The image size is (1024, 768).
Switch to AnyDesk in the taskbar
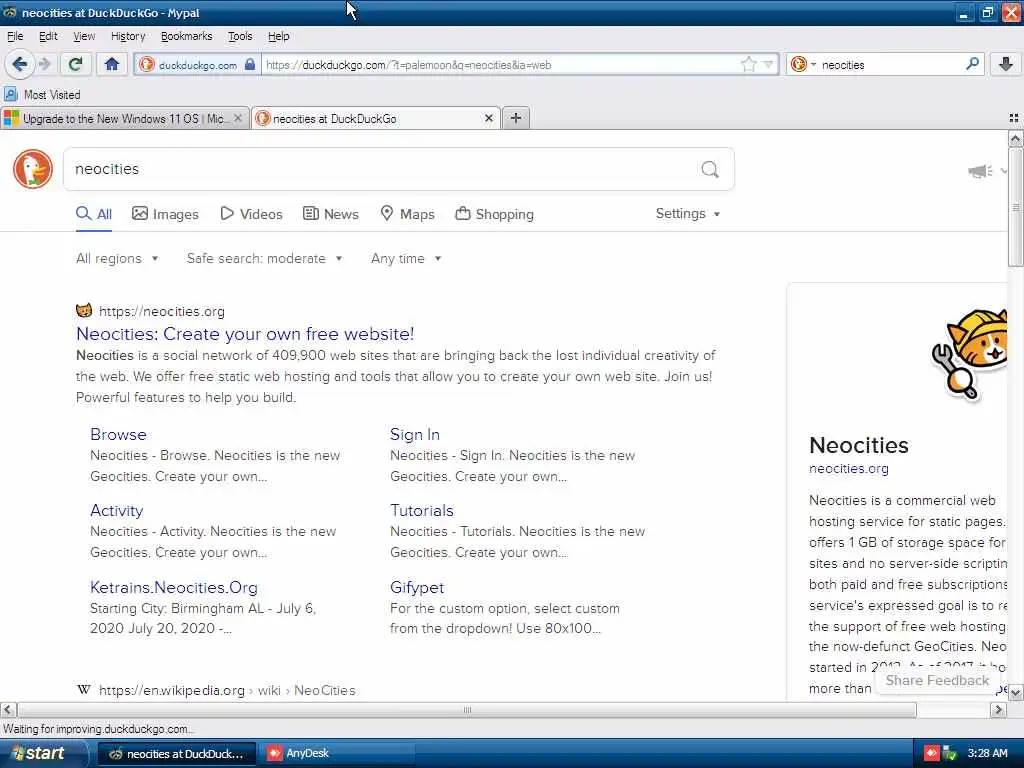[336, 753]
